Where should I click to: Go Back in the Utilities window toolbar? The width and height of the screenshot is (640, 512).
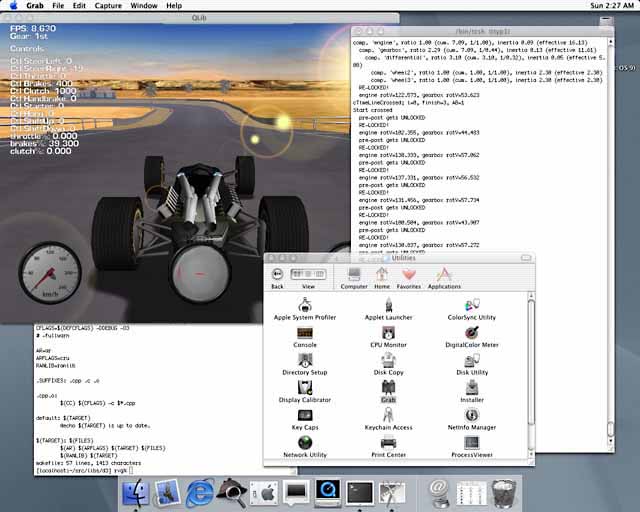pos(278,275)
